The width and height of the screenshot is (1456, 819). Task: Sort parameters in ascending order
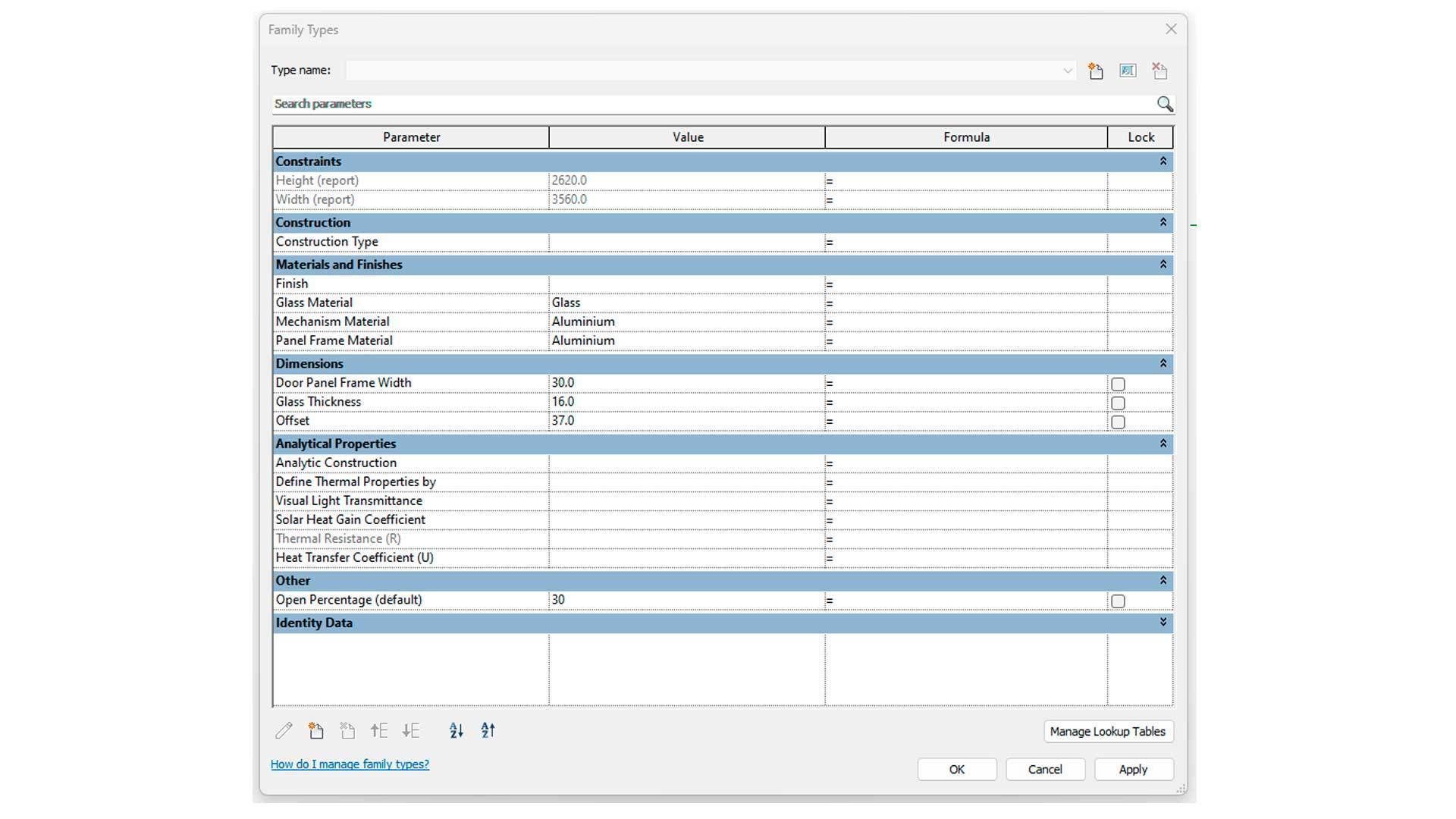(456, 731)
